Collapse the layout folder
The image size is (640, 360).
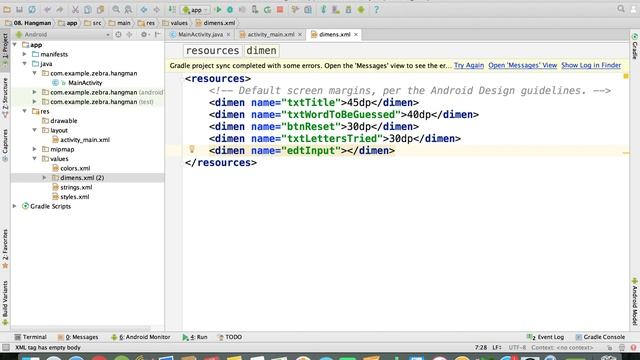coord(35,130)
